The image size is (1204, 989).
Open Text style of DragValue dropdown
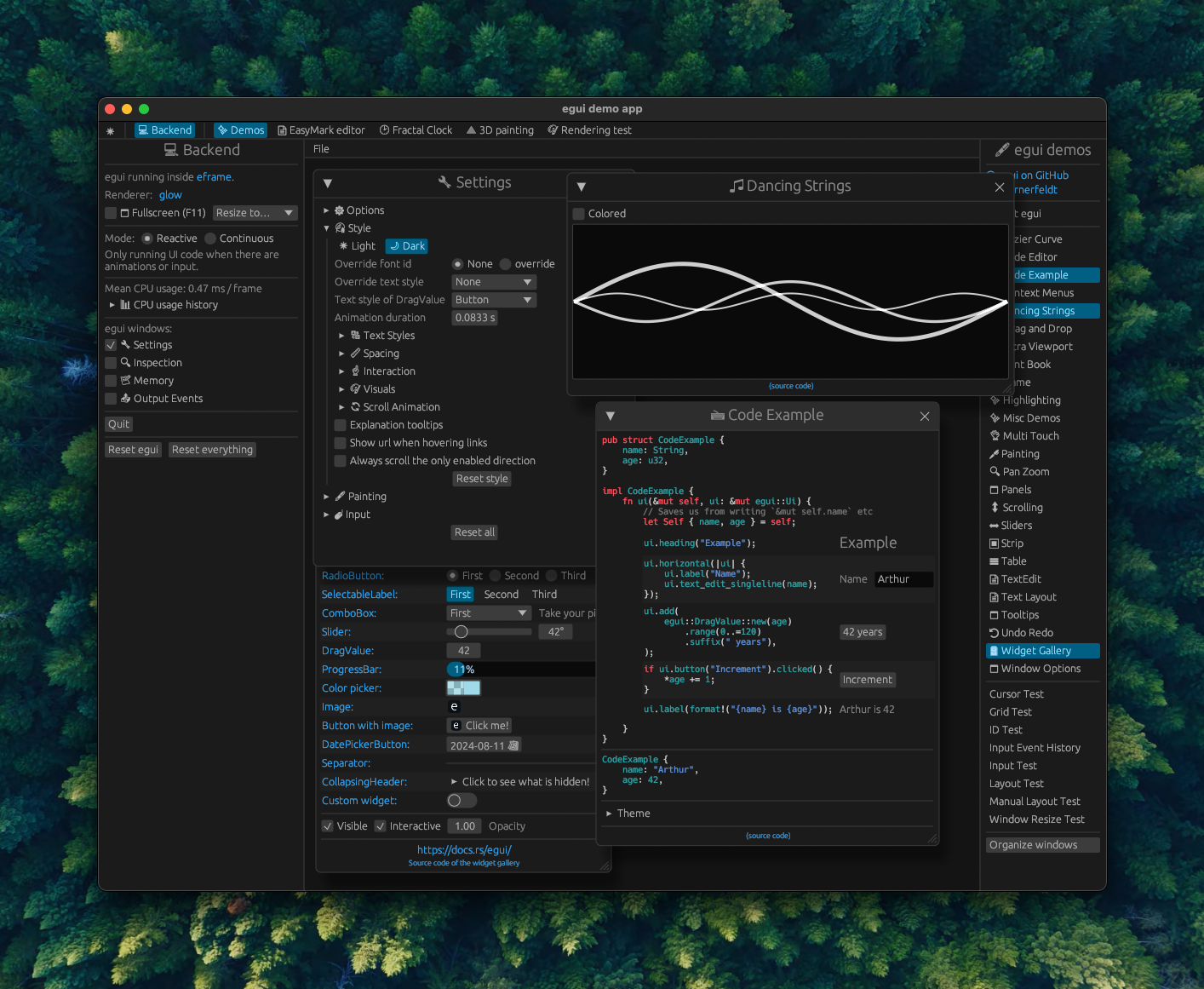(494, 300)
